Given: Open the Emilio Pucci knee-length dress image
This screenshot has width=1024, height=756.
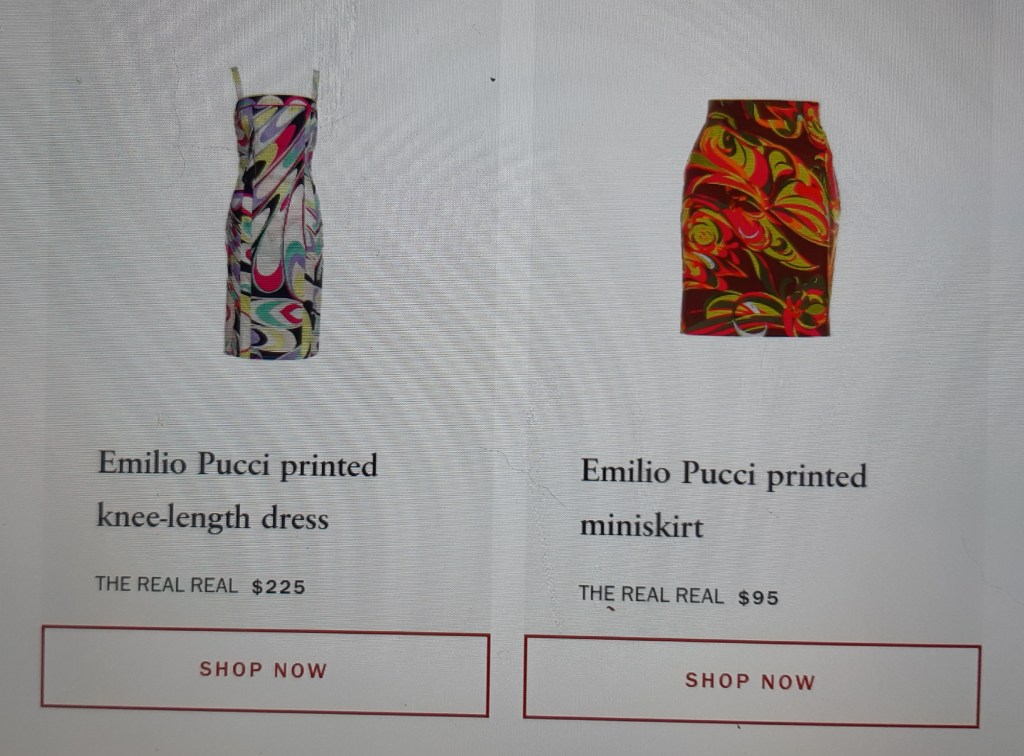Looking at the screenshot, I should (273, 213).
